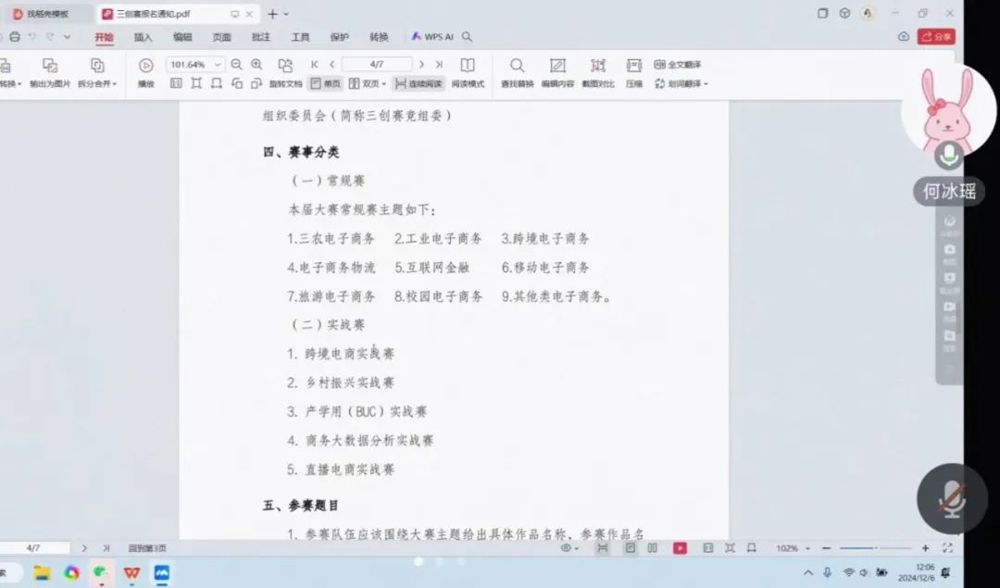Toggle the microphone mute button
The width and height of the screenshot is (1000, 588).
point(951,499)
